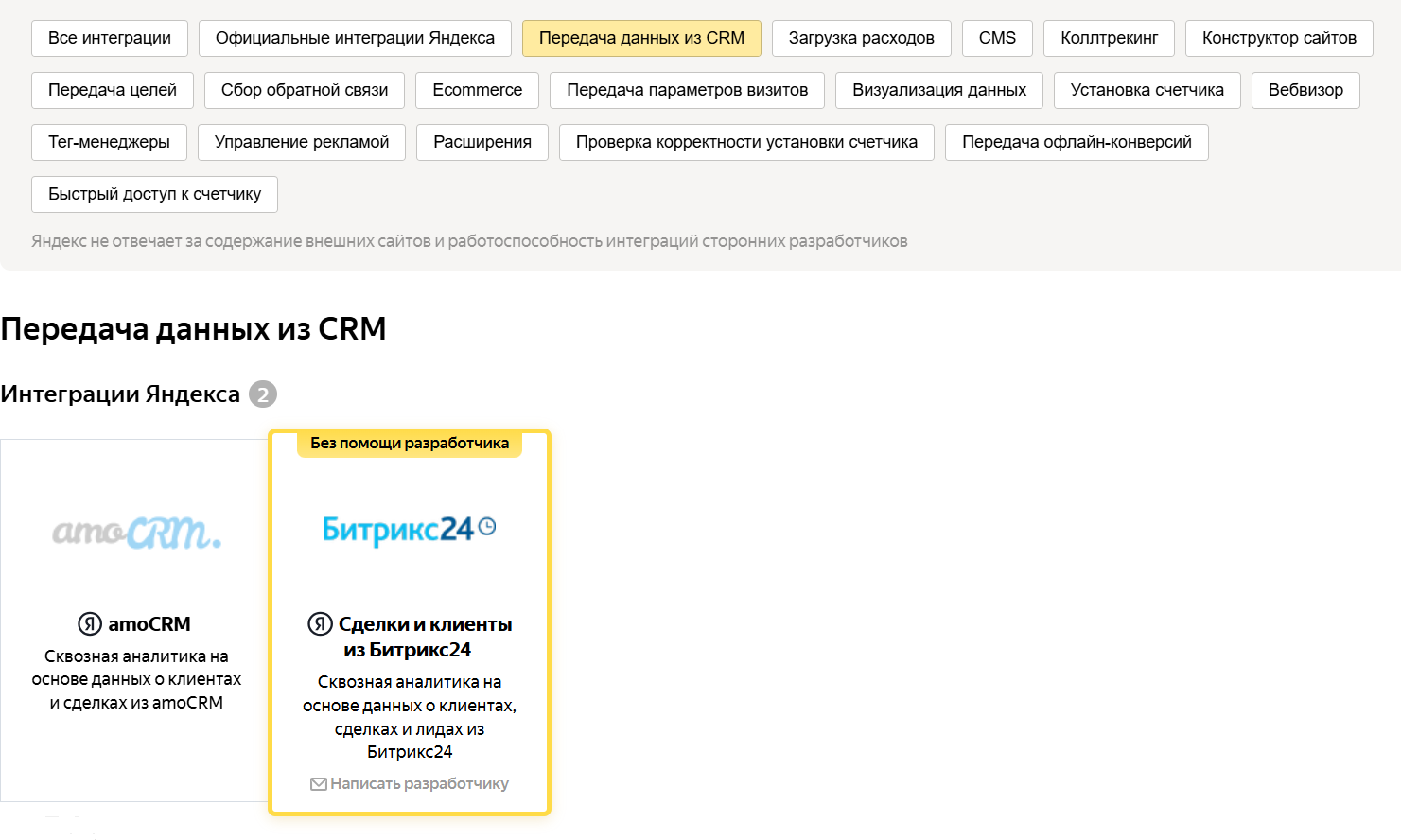Select Официальные интеграции Яндекса filter
This screenshot has width=1401, height=840.
[355, 38]
